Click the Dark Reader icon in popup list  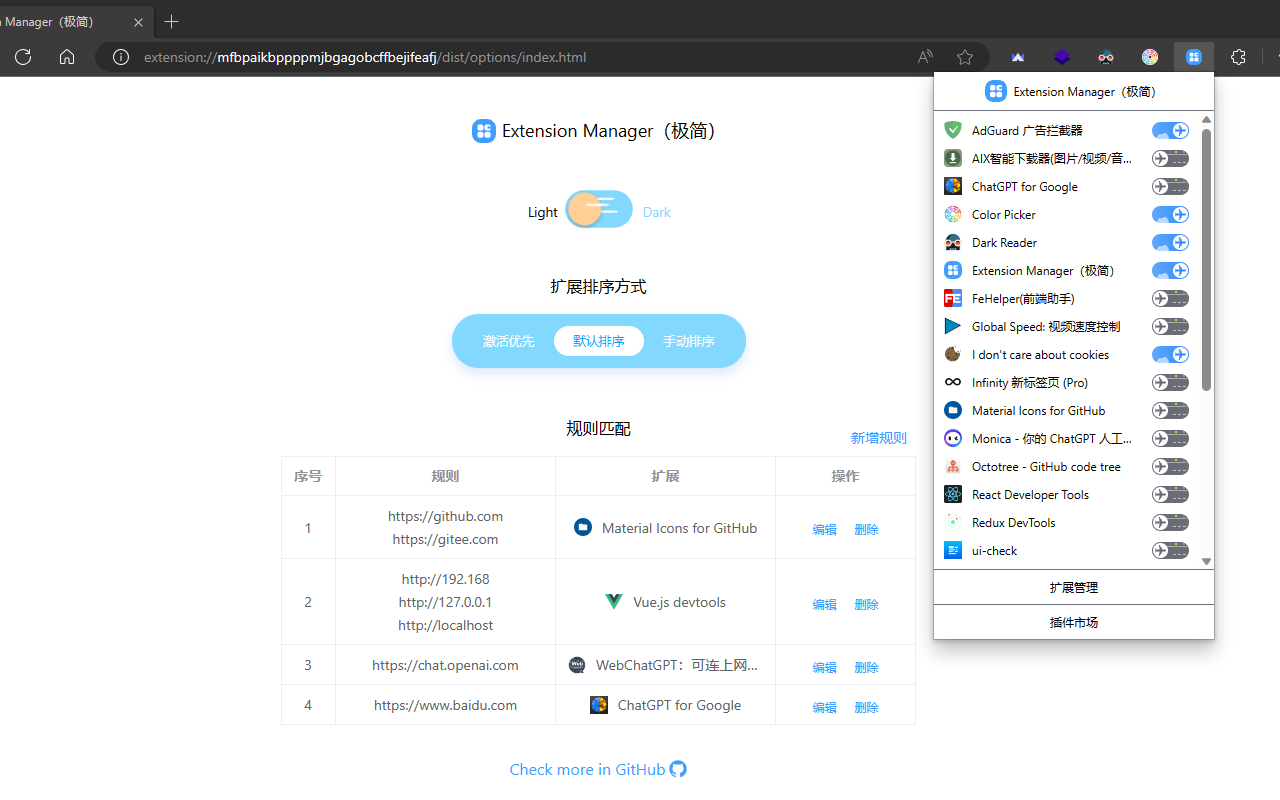coord(953,242)
